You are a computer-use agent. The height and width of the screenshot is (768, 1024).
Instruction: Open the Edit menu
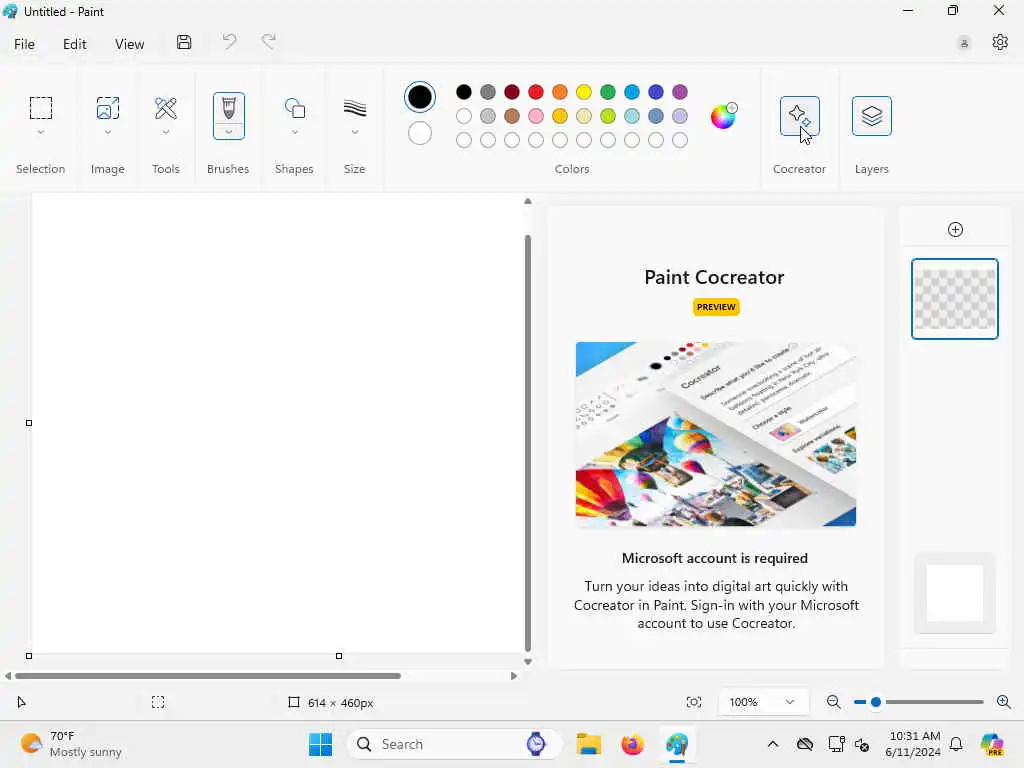coord(74,44)
